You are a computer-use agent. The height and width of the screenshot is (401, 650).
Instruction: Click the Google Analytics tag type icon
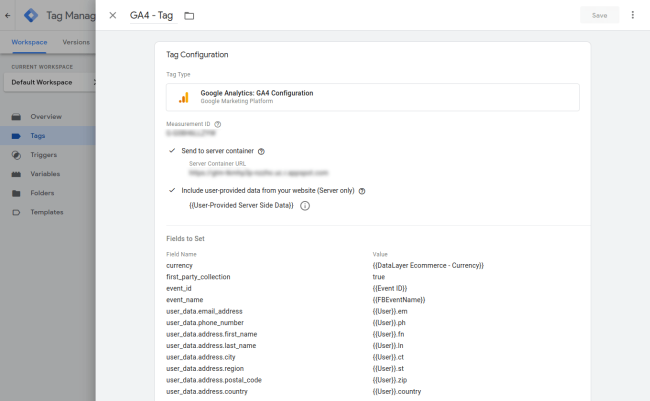184,97
